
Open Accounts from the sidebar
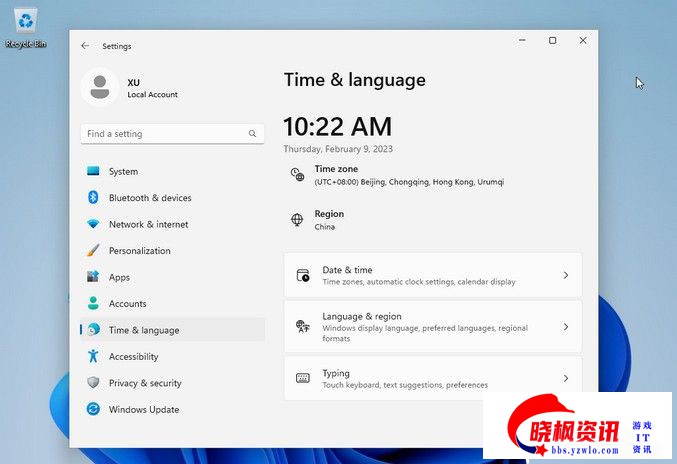(x=127, y=304)
